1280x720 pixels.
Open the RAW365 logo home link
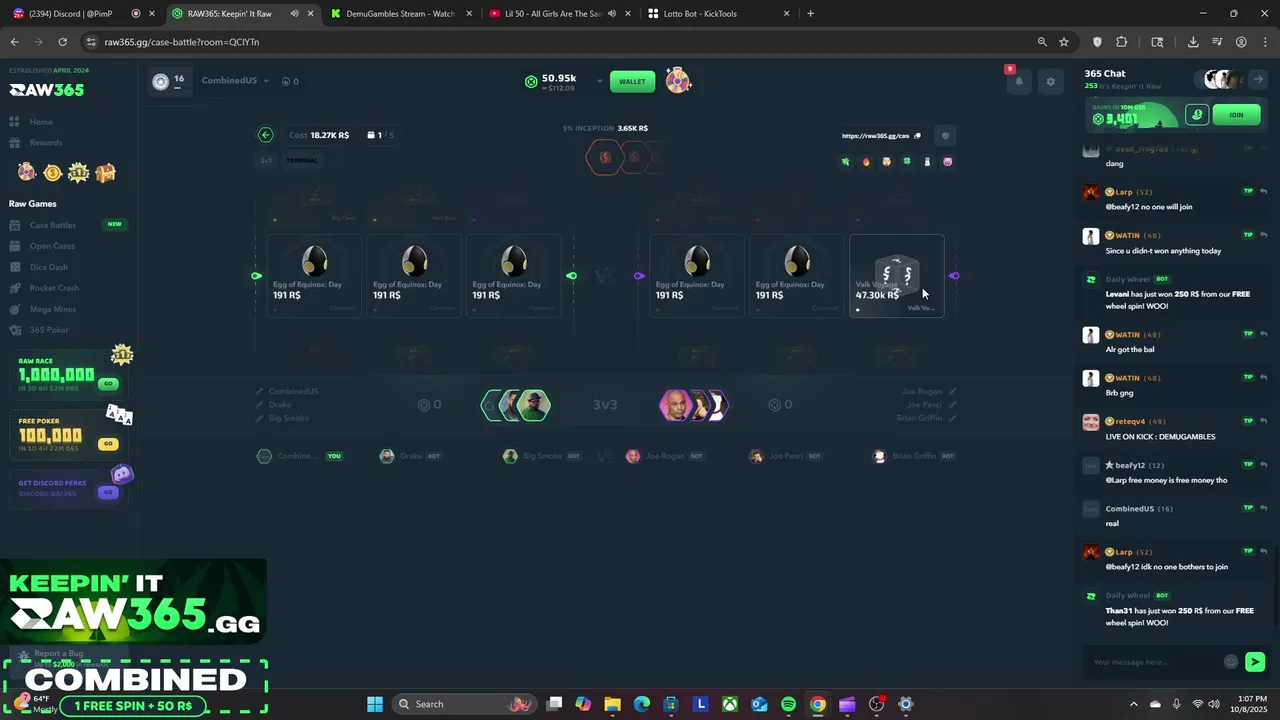click(47, 90)
